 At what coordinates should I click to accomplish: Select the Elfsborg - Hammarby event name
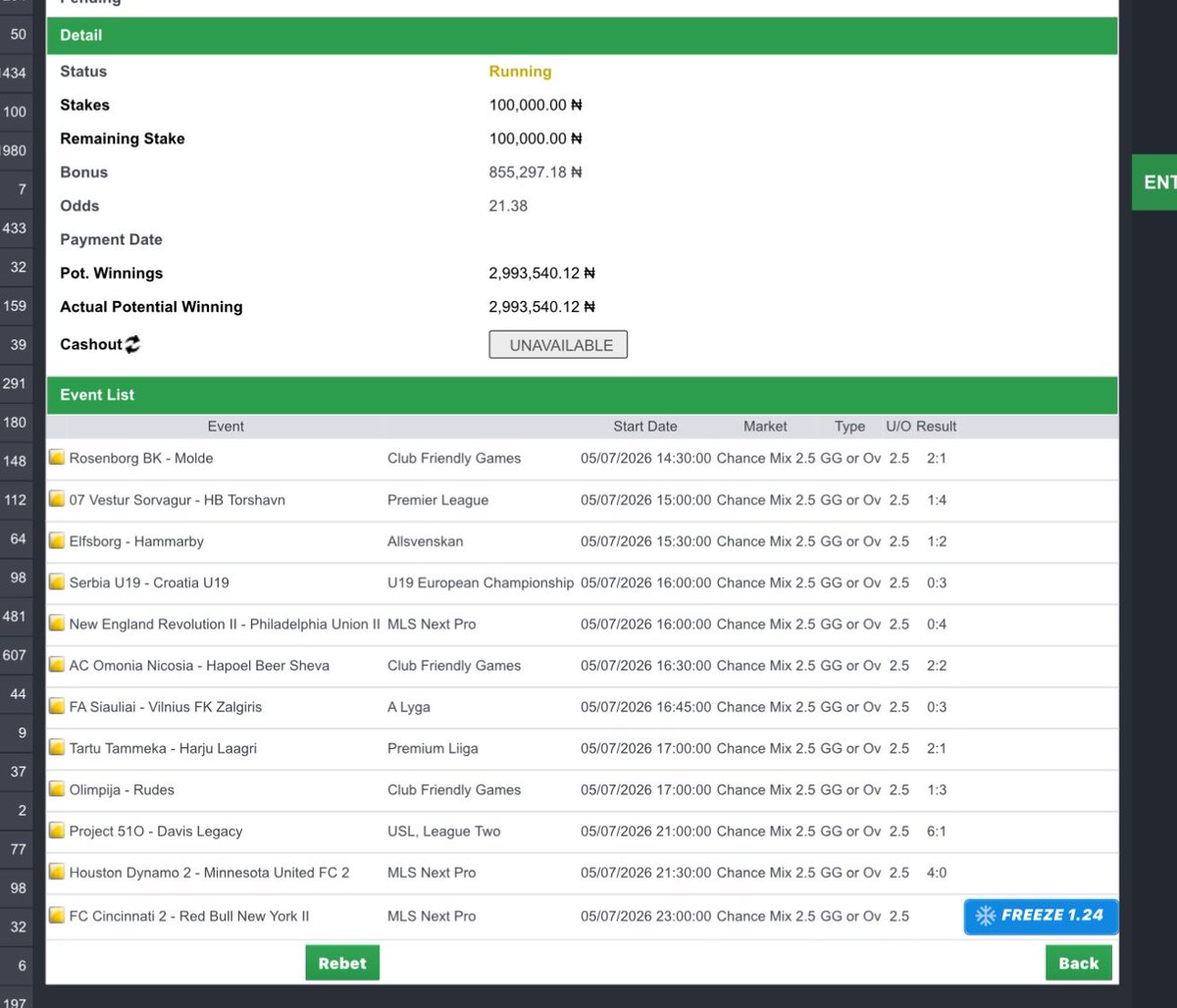click(136, 541)
